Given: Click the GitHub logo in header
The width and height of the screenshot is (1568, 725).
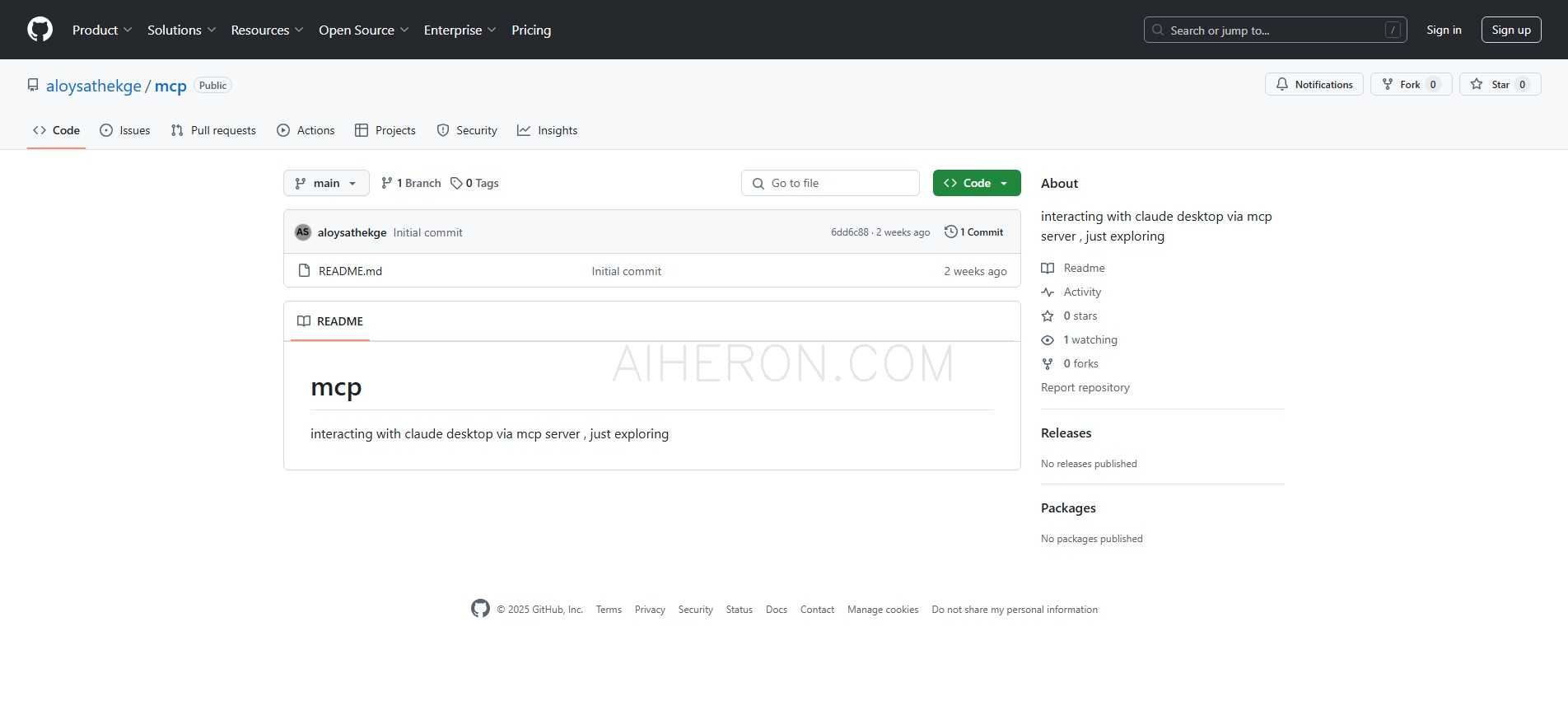Looking at the screenshot, I should (x=40, y=30).
